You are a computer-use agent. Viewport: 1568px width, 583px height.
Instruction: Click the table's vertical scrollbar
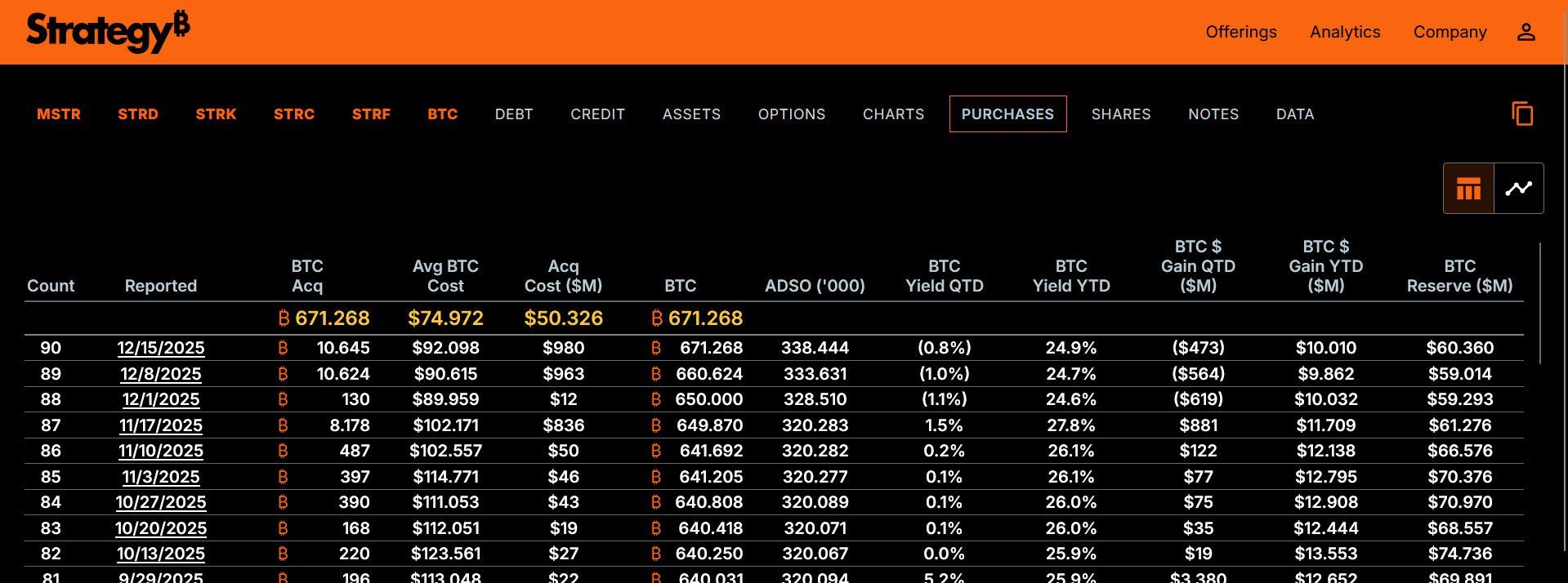coord(1539,302)
